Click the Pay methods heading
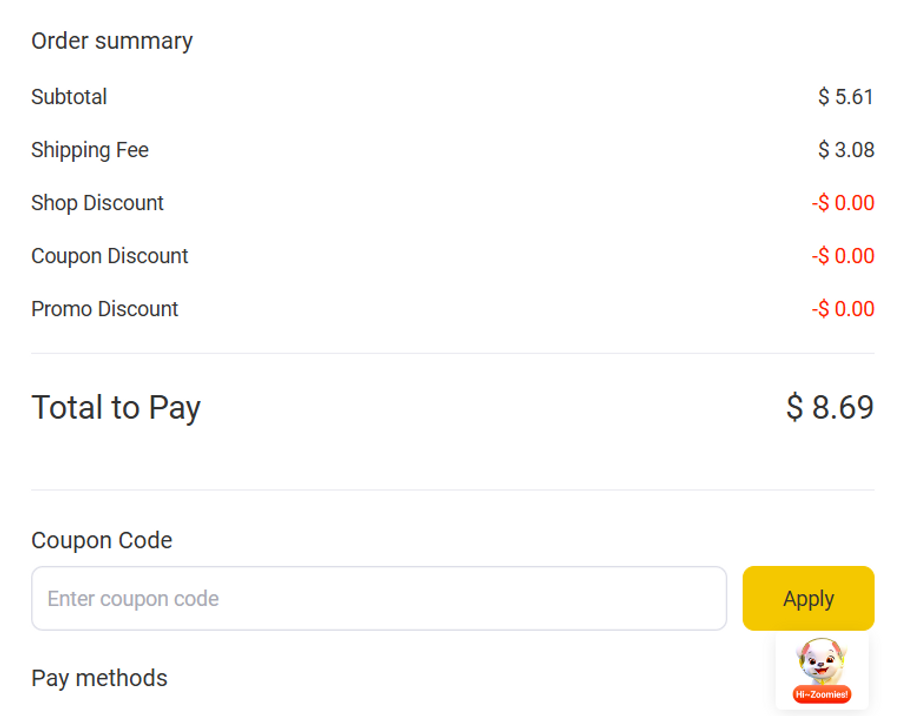 (99, 678)
